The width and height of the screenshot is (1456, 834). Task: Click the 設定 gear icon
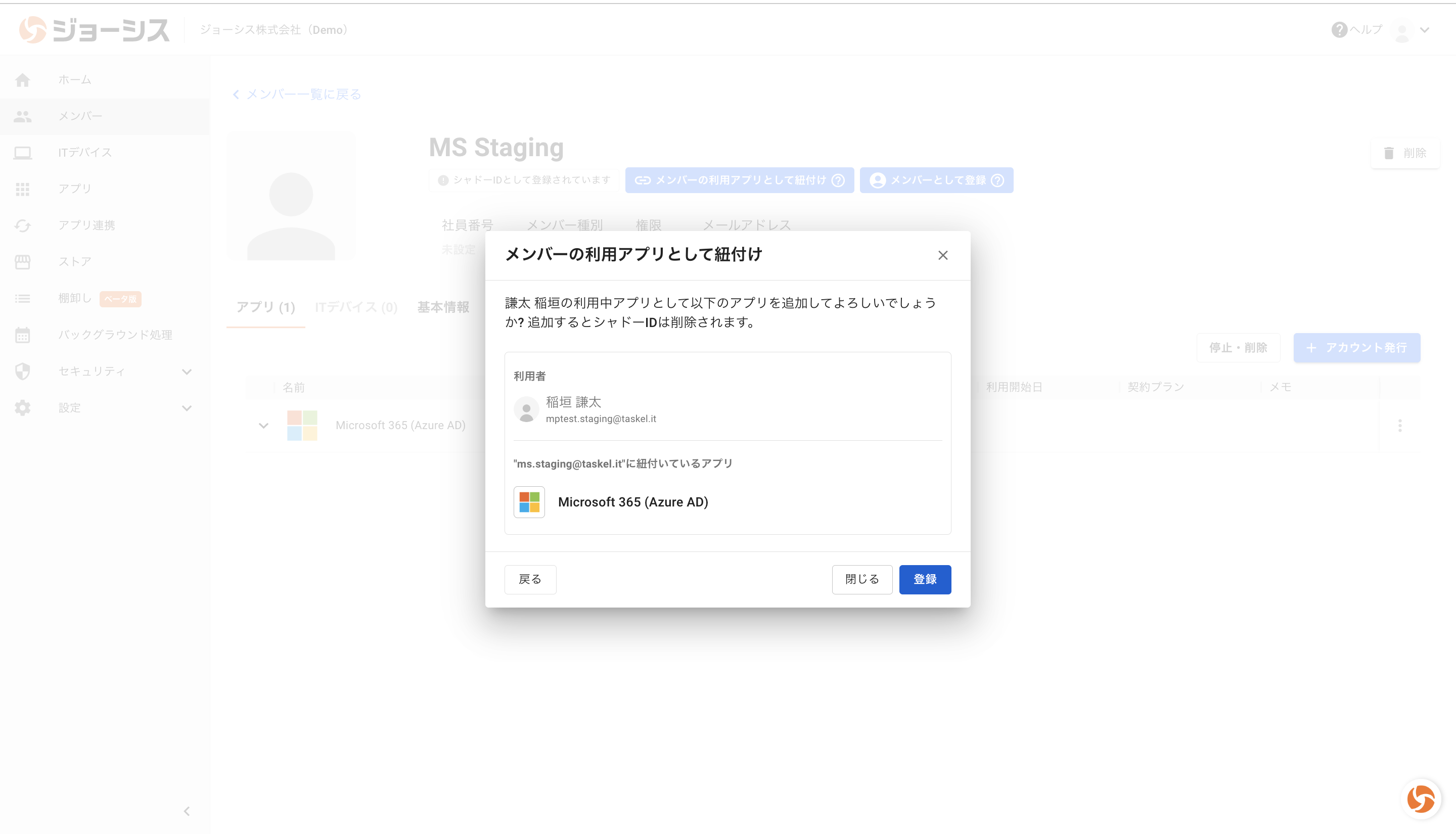point(23,408)
